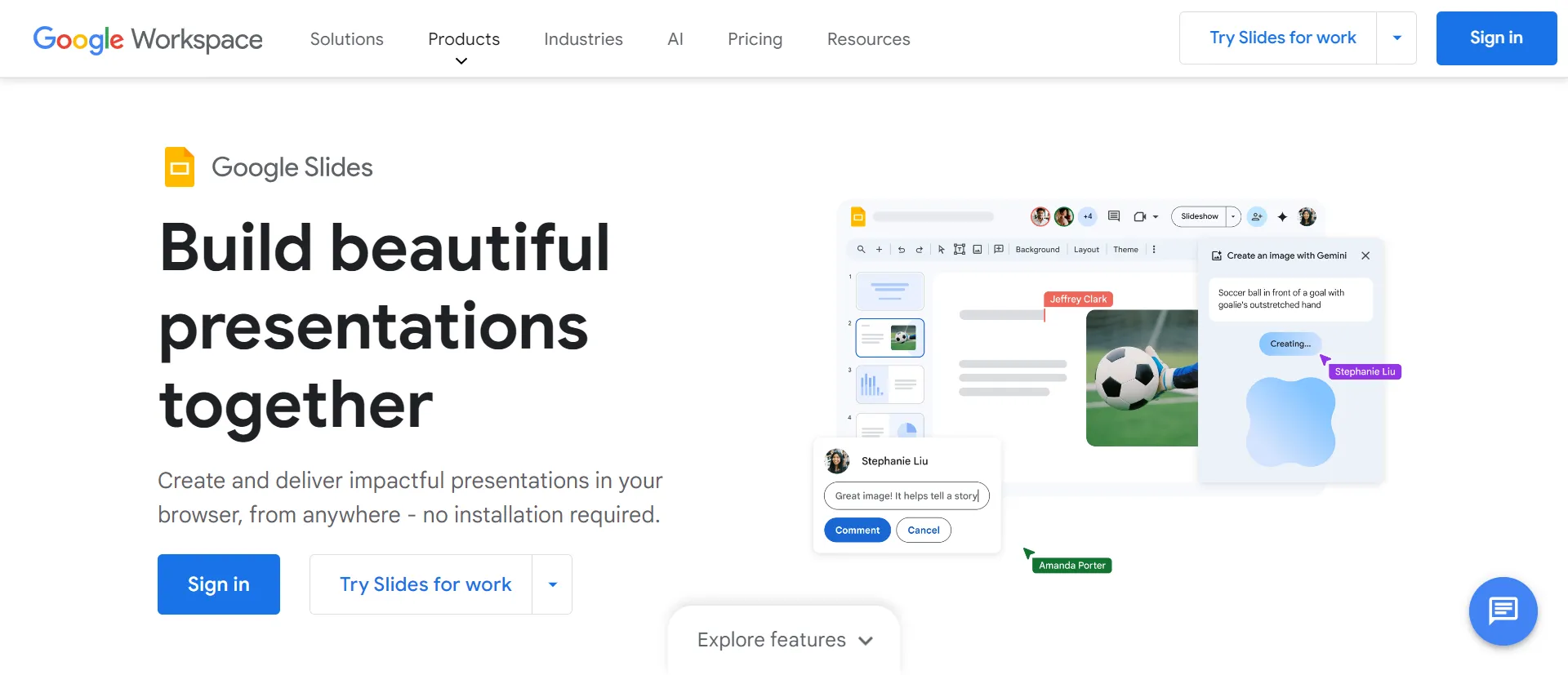This screenshot has height=675, width=1568.
Task: Select slide 2 thumbnail with soccer ball
Action: point(890,338)
